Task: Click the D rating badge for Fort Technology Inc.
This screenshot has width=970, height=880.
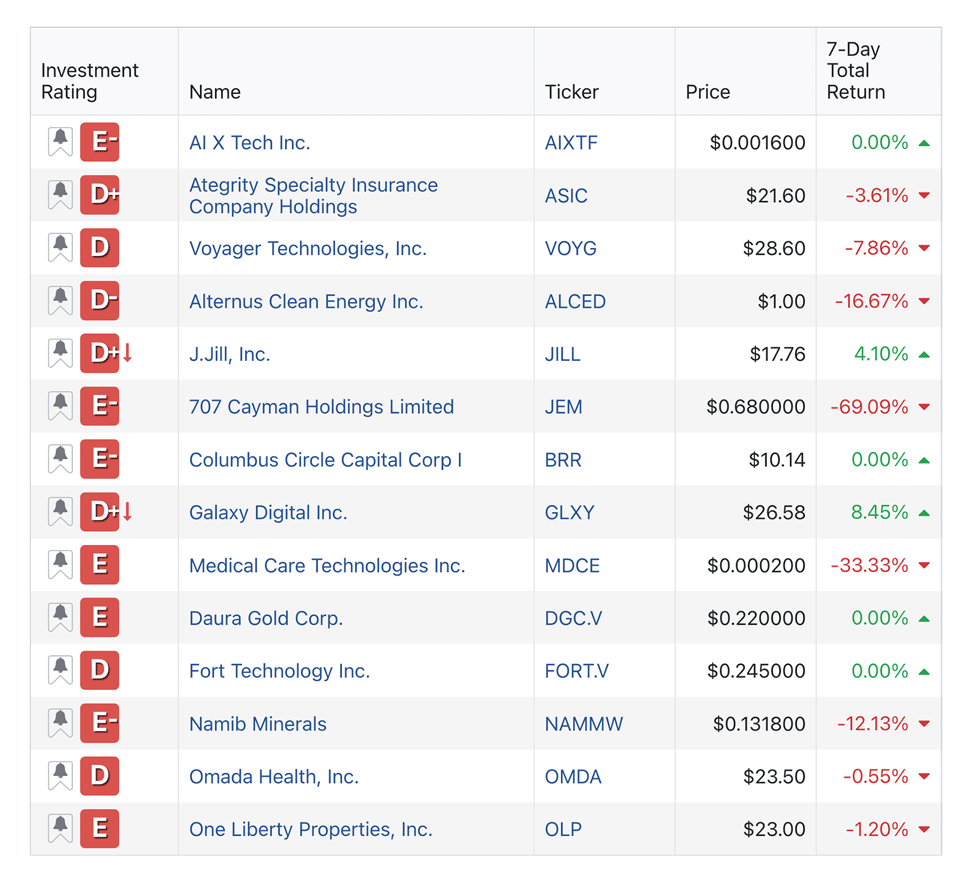Action: [x=100, y=671]
